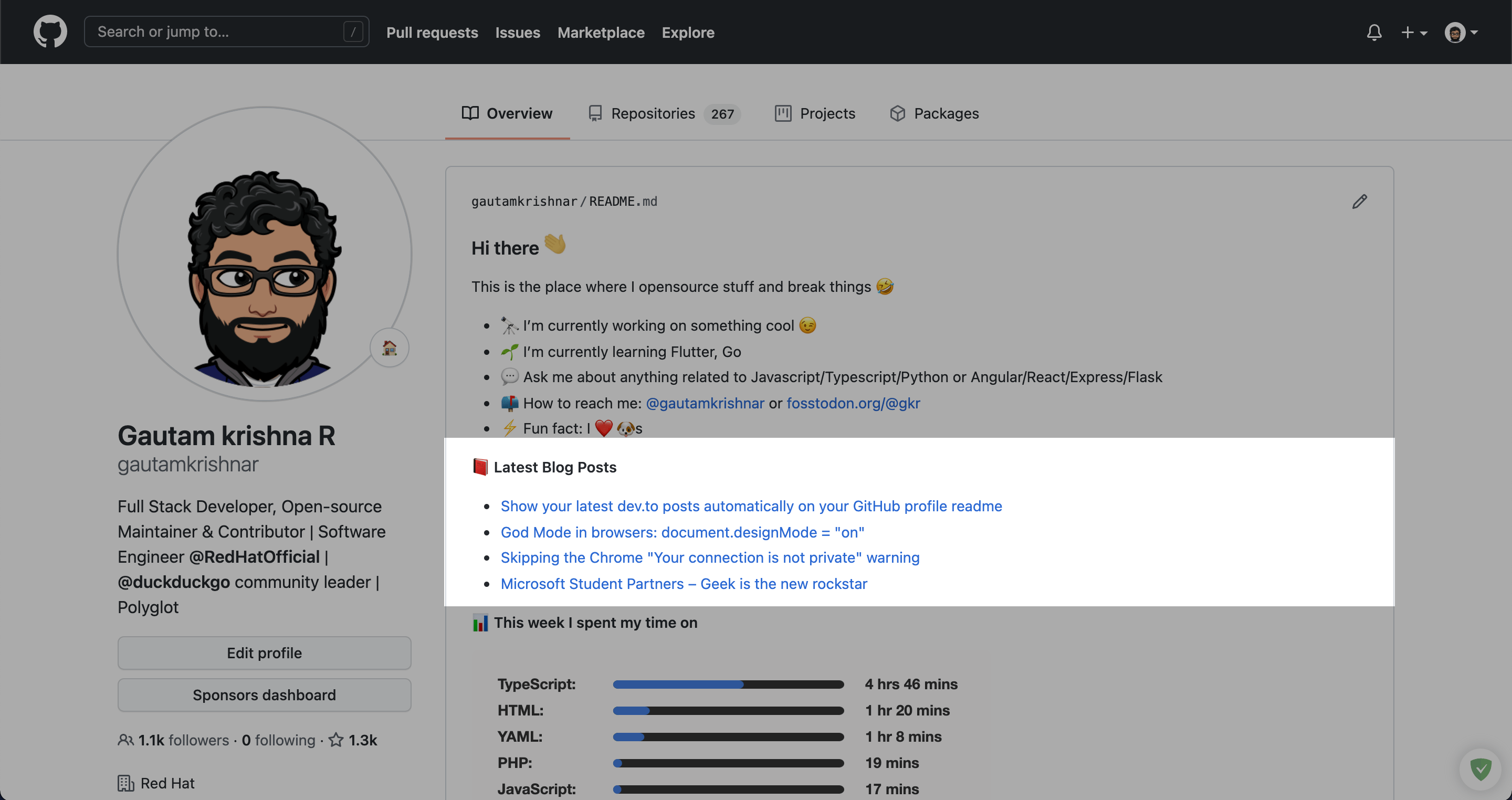This screenshot has width=1512, height=800.
Task: Open the @duckduckgo mention in bio
Action: pyautogui.click(x=174, y=582)
